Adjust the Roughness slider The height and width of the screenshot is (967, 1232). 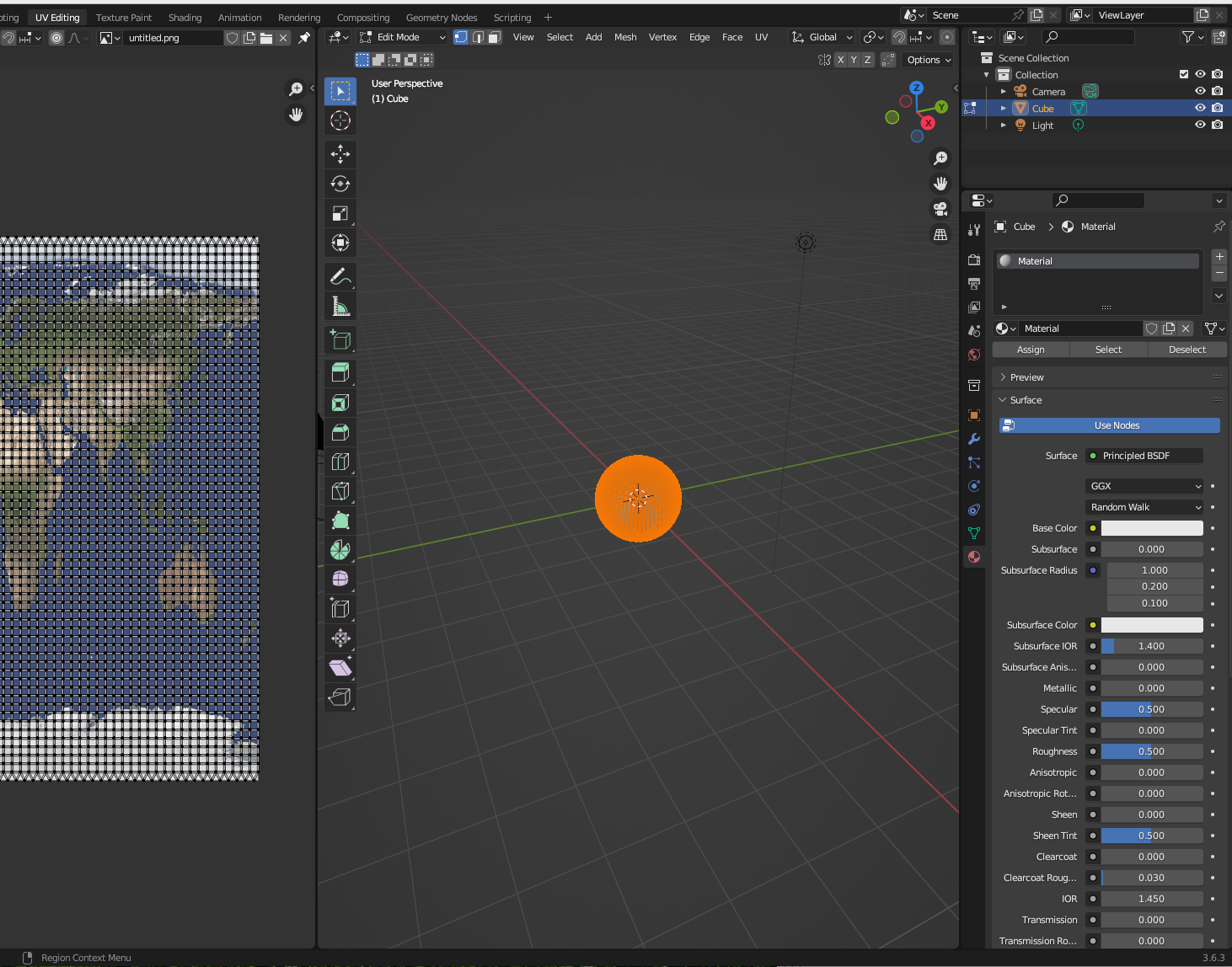[1152, 751]
